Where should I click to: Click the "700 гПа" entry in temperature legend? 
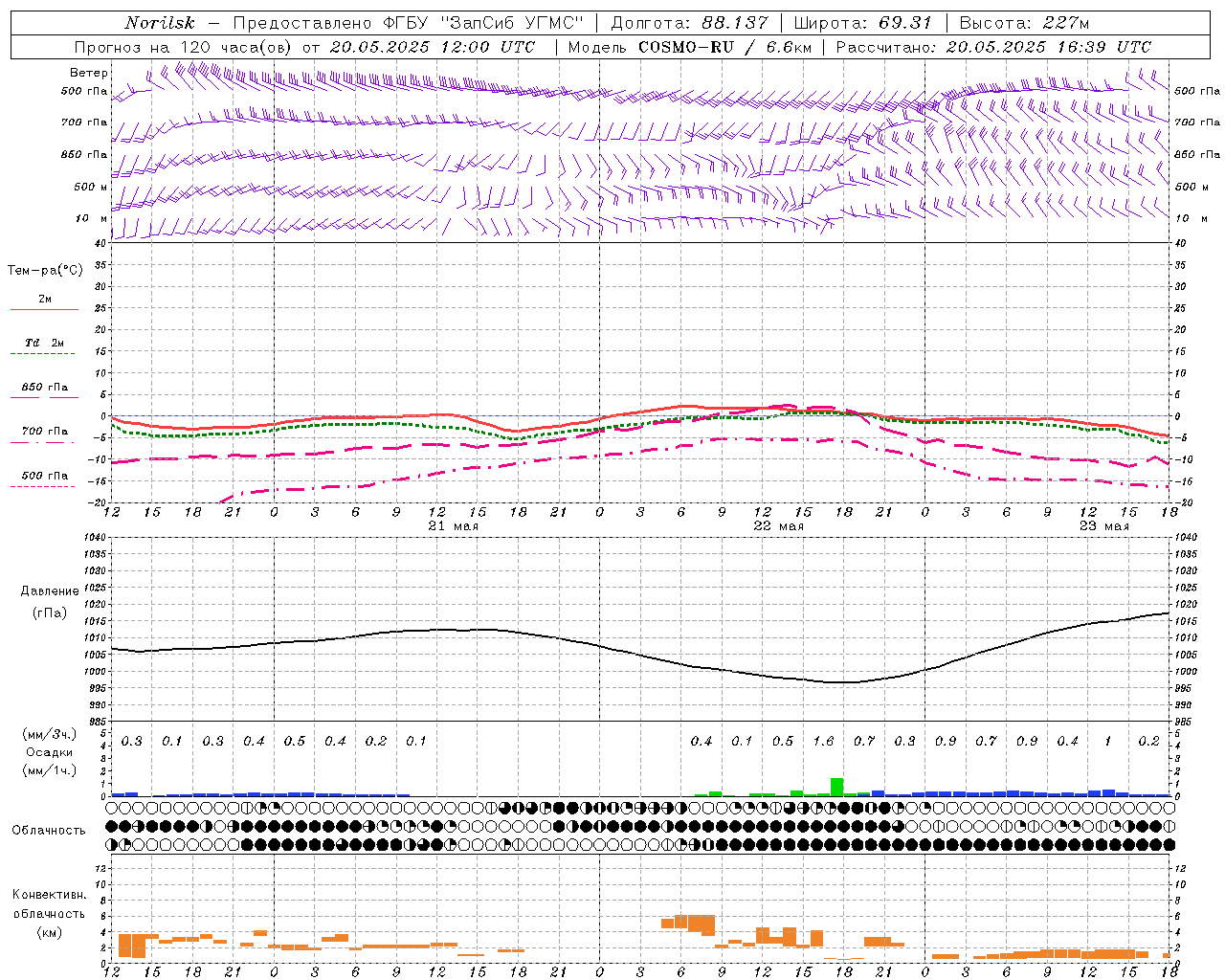[x=44, y=432]
